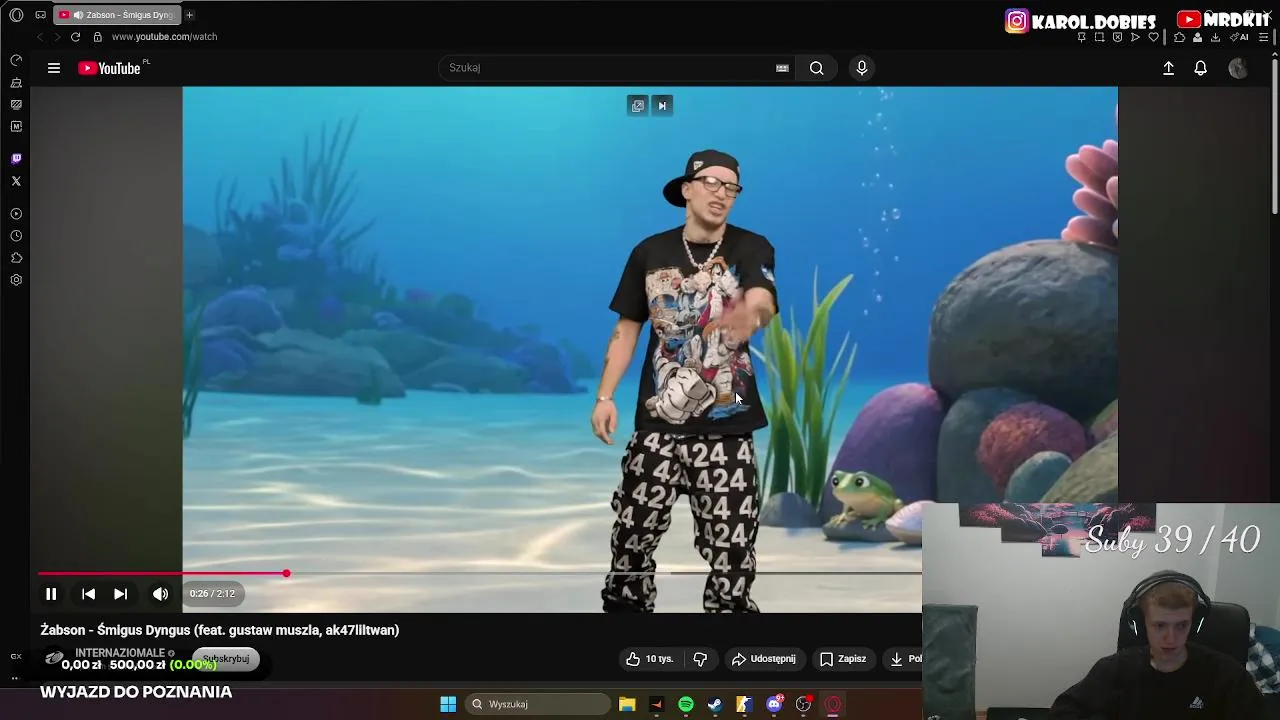The image size is (1280, 720).
Task: Open the Windows Start menu
Action: (448, 704)
